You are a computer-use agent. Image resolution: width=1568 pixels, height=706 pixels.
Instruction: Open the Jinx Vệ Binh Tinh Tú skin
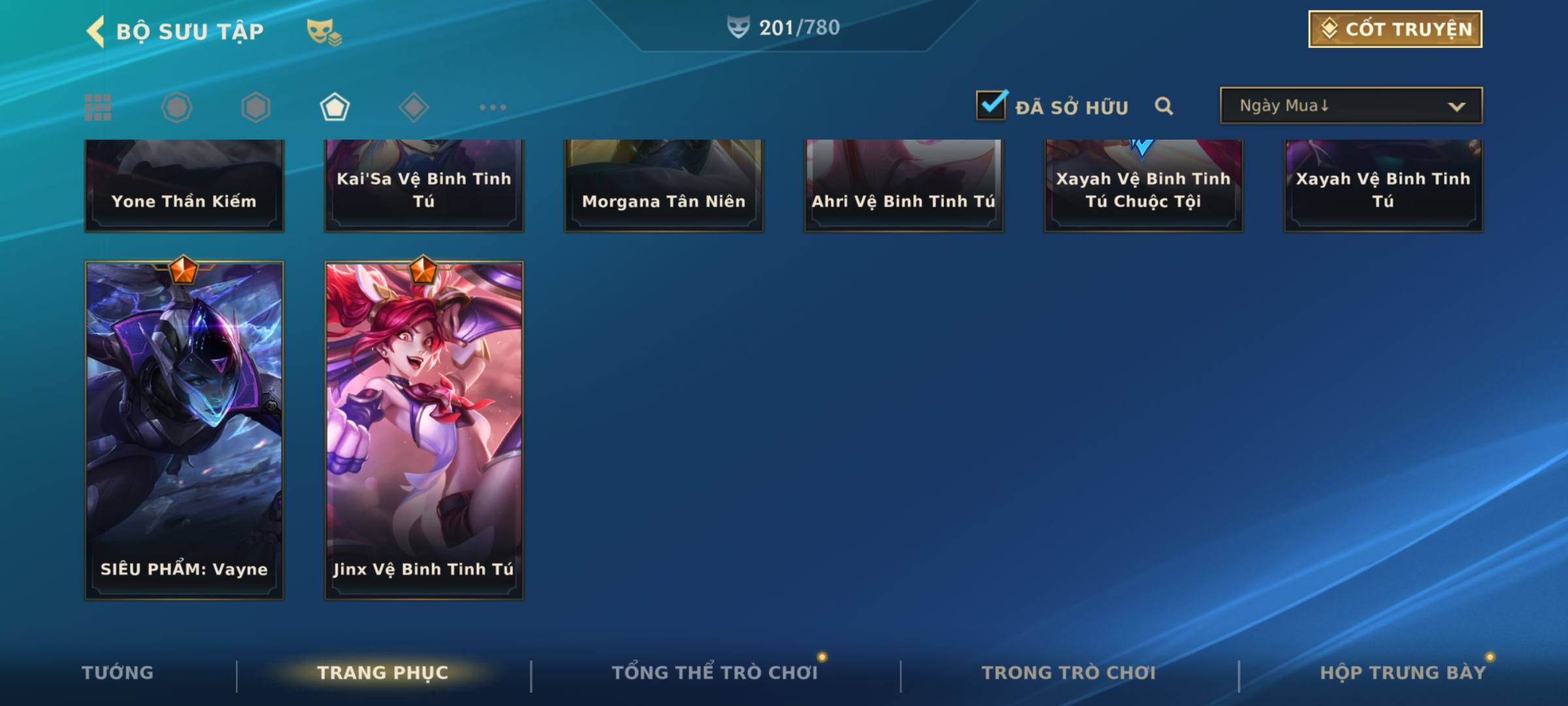(x=424, y=430)
